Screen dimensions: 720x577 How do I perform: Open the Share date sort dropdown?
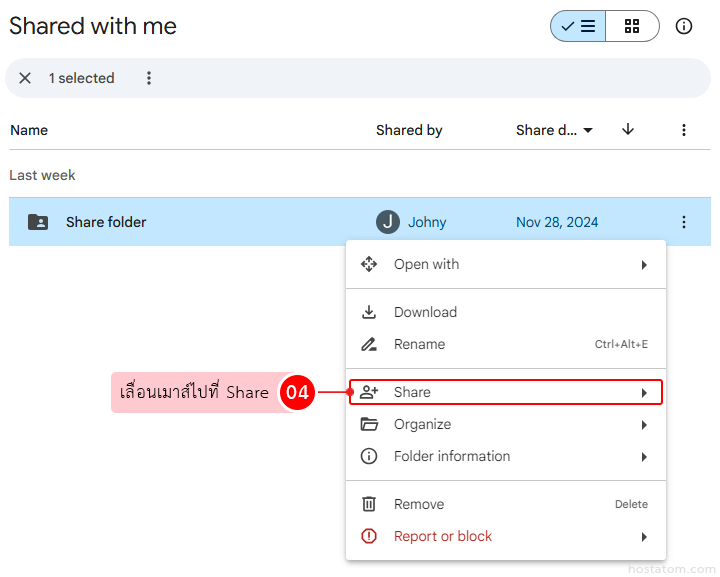pyautogui.click(x=555, y=130)
